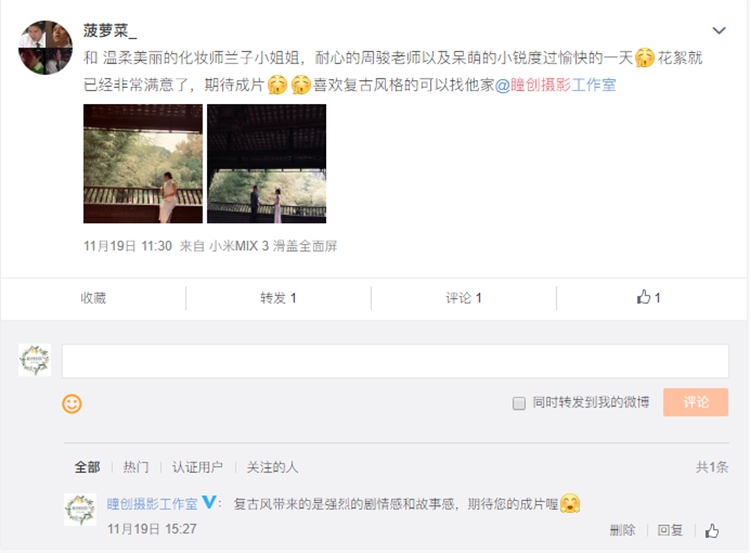Open 瞳创摄影工作室 commenter avatar
Viewport: 750px width, 553px height.
pyautogui.click(x=80, y=509)
